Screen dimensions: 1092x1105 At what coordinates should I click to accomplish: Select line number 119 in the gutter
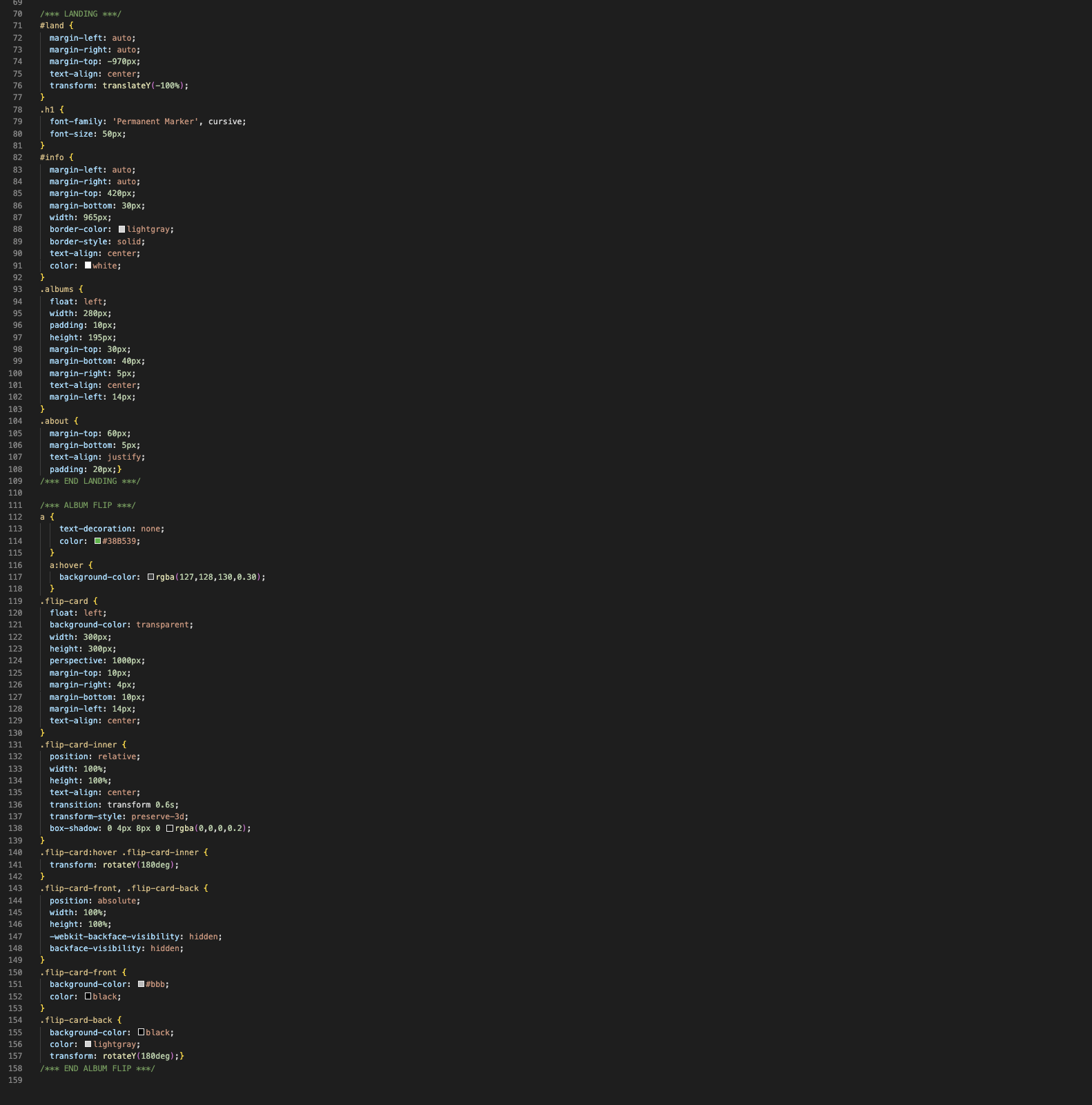click(15, 601)
